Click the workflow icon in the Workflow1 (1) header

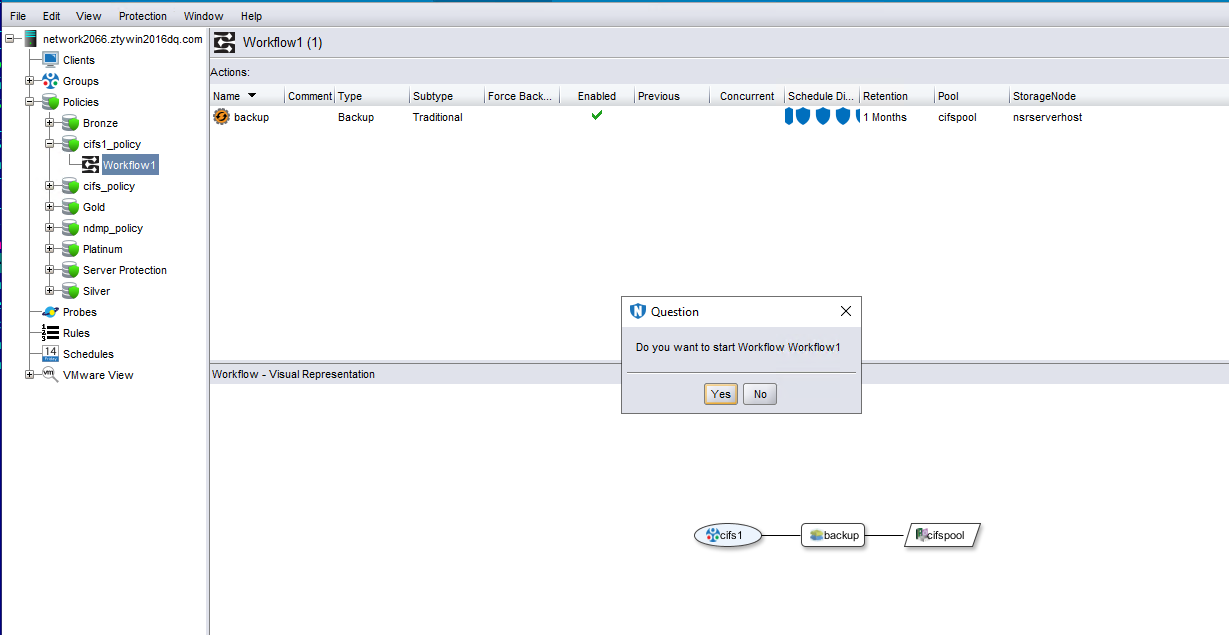tap(225, 42)
